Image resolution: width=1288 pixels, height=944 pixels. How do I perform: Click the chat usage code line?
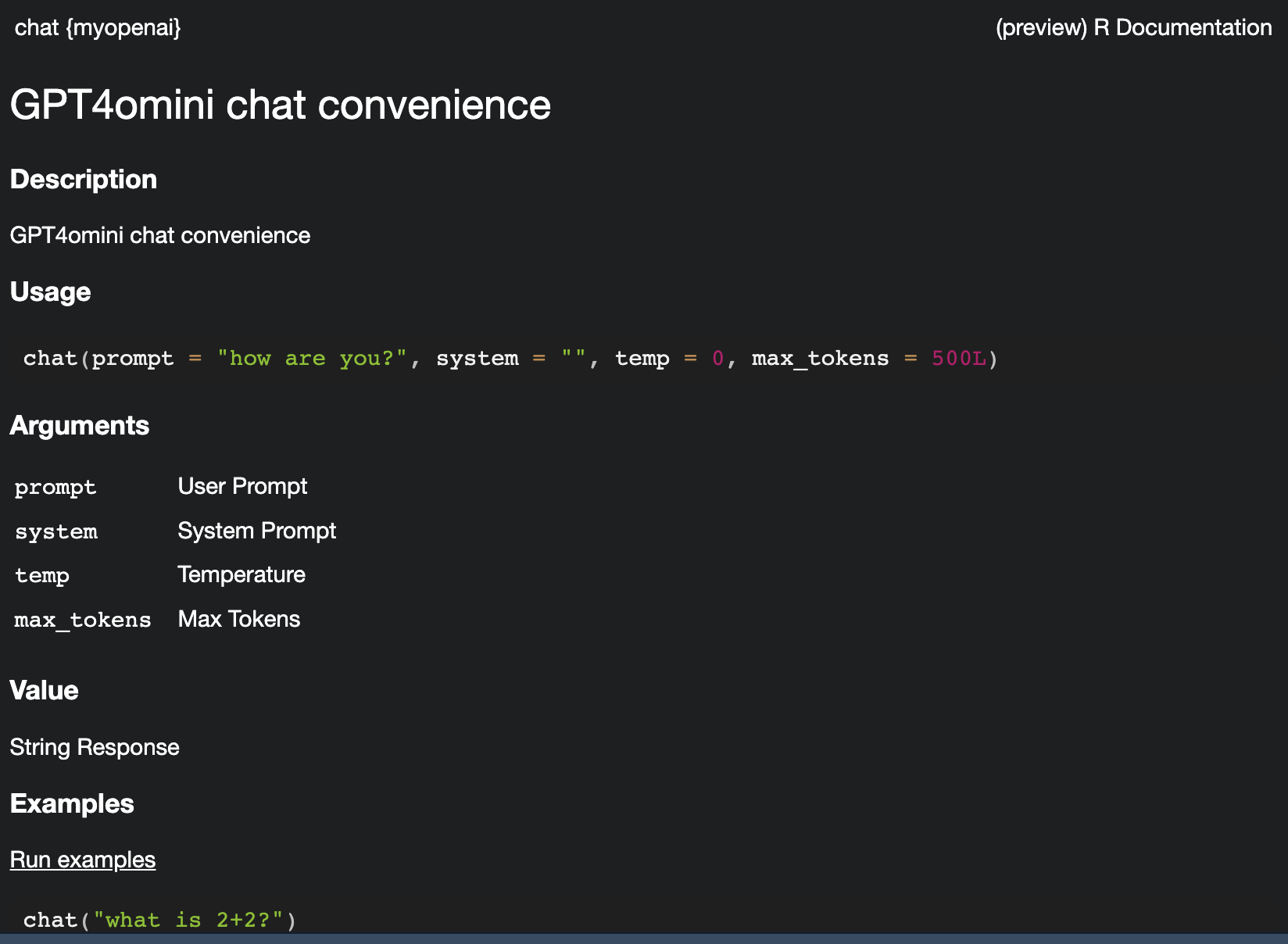[x=510, y=359]
